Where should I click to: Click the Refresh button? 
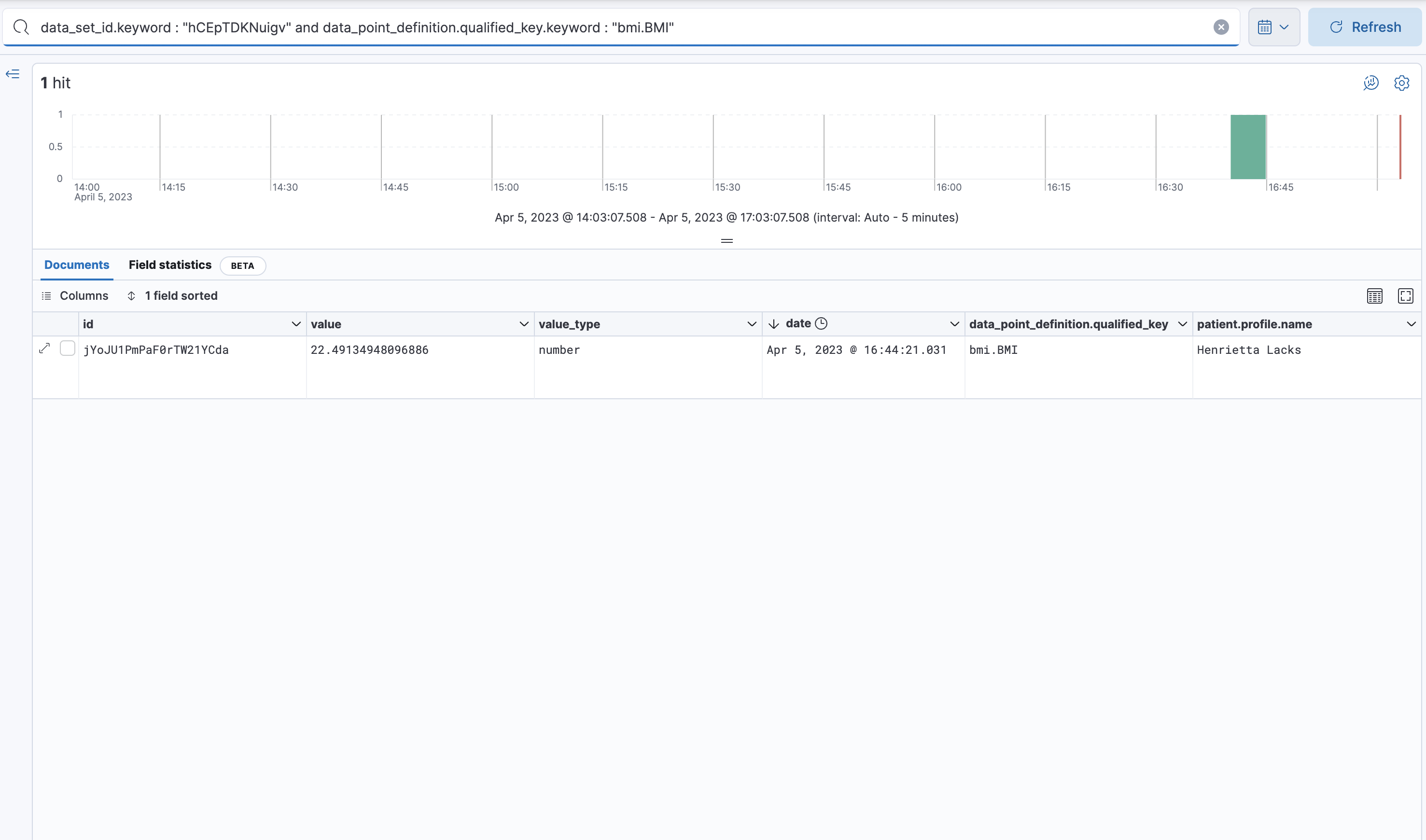[x=1364, y=27]
